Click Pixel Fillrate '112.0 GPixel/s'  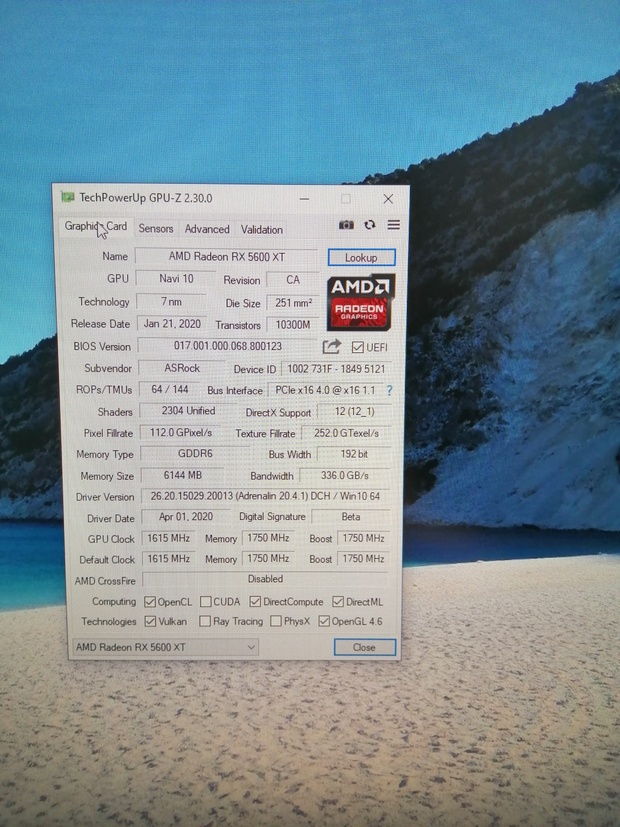click(181, 432)
